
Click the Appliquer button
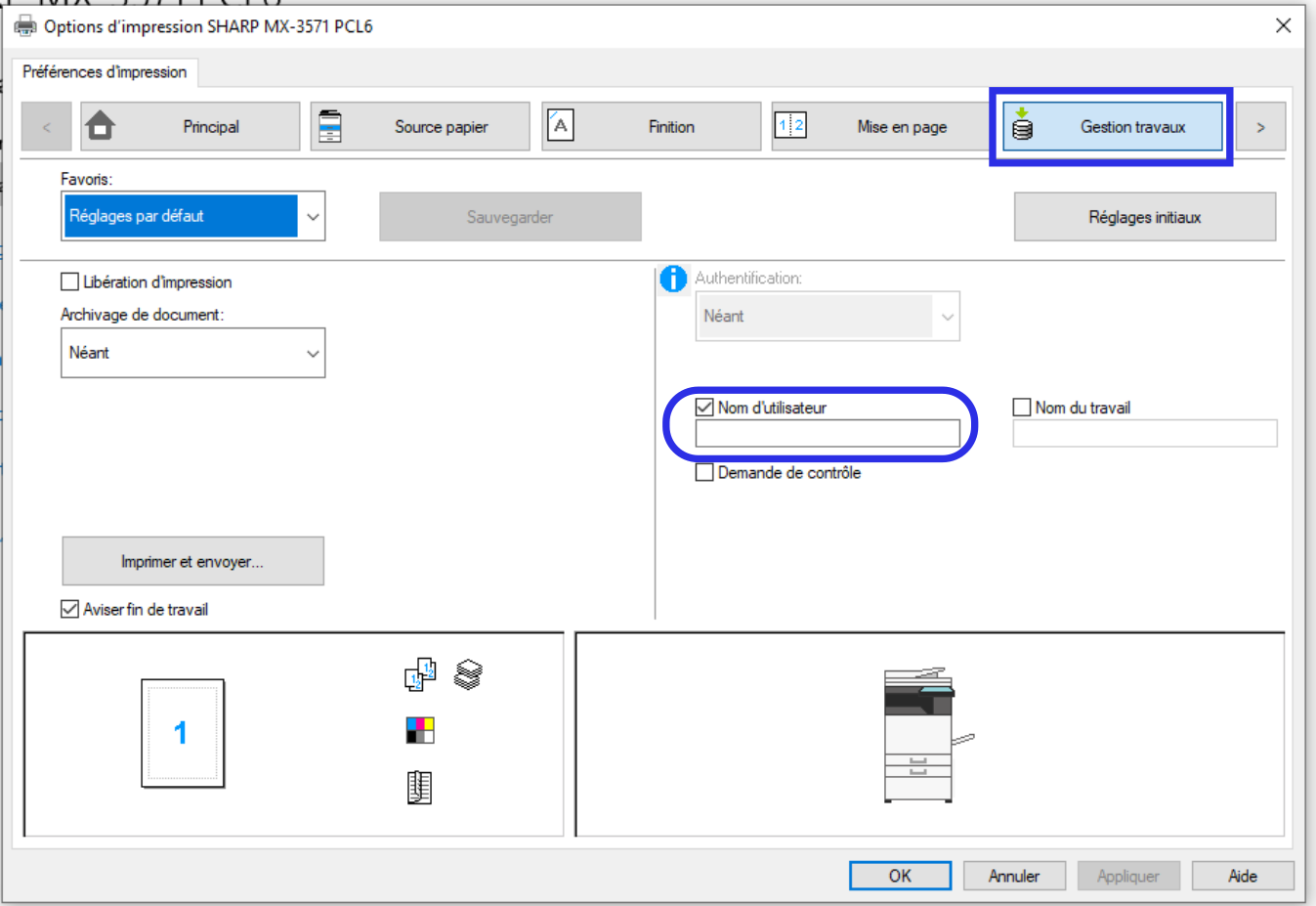1128,876
